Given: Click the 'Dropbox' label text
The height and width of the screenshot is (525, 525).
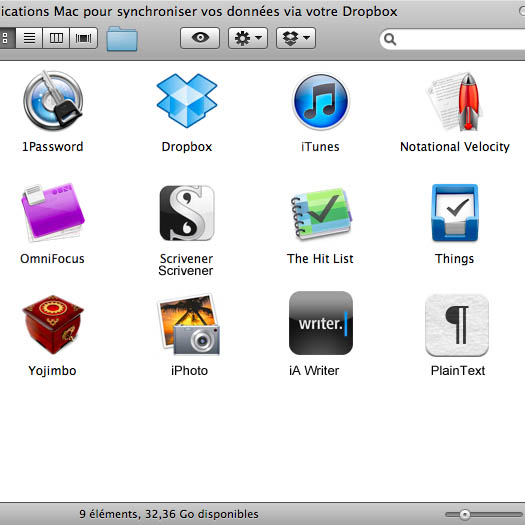Looking at the screenshot, I should tap(187, 147).
